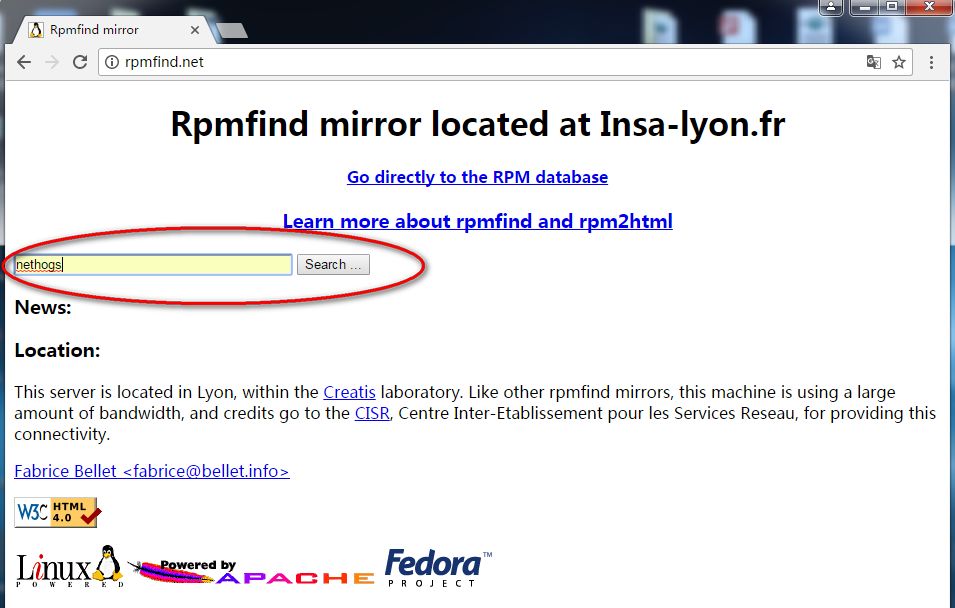Open the Chrome three-dot menu
This screenshot has width=955, height=608.
coord(931,62)
